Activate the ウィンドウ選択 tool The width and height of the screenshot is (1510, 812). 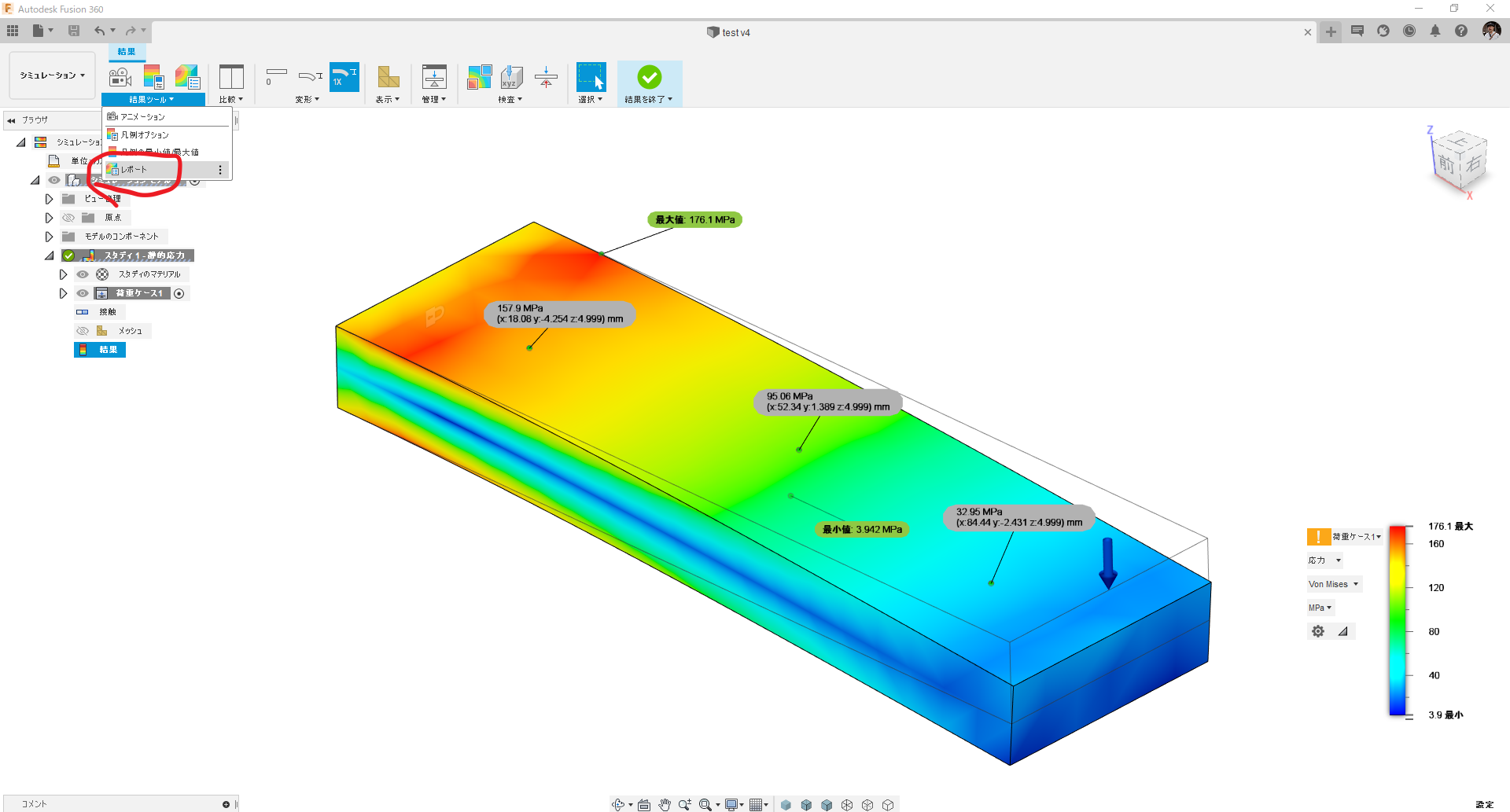pyautogui.click(x=591, y=77)
